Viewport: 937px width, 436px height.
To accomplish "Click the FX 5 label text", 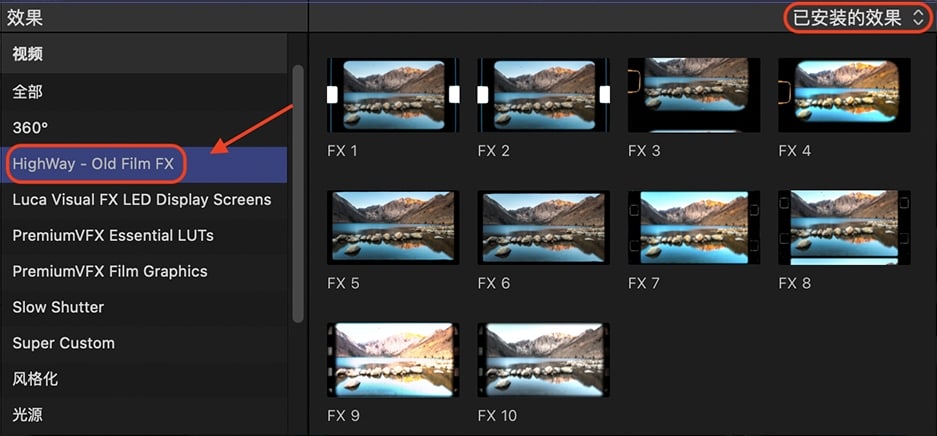I will pos(344,283).
